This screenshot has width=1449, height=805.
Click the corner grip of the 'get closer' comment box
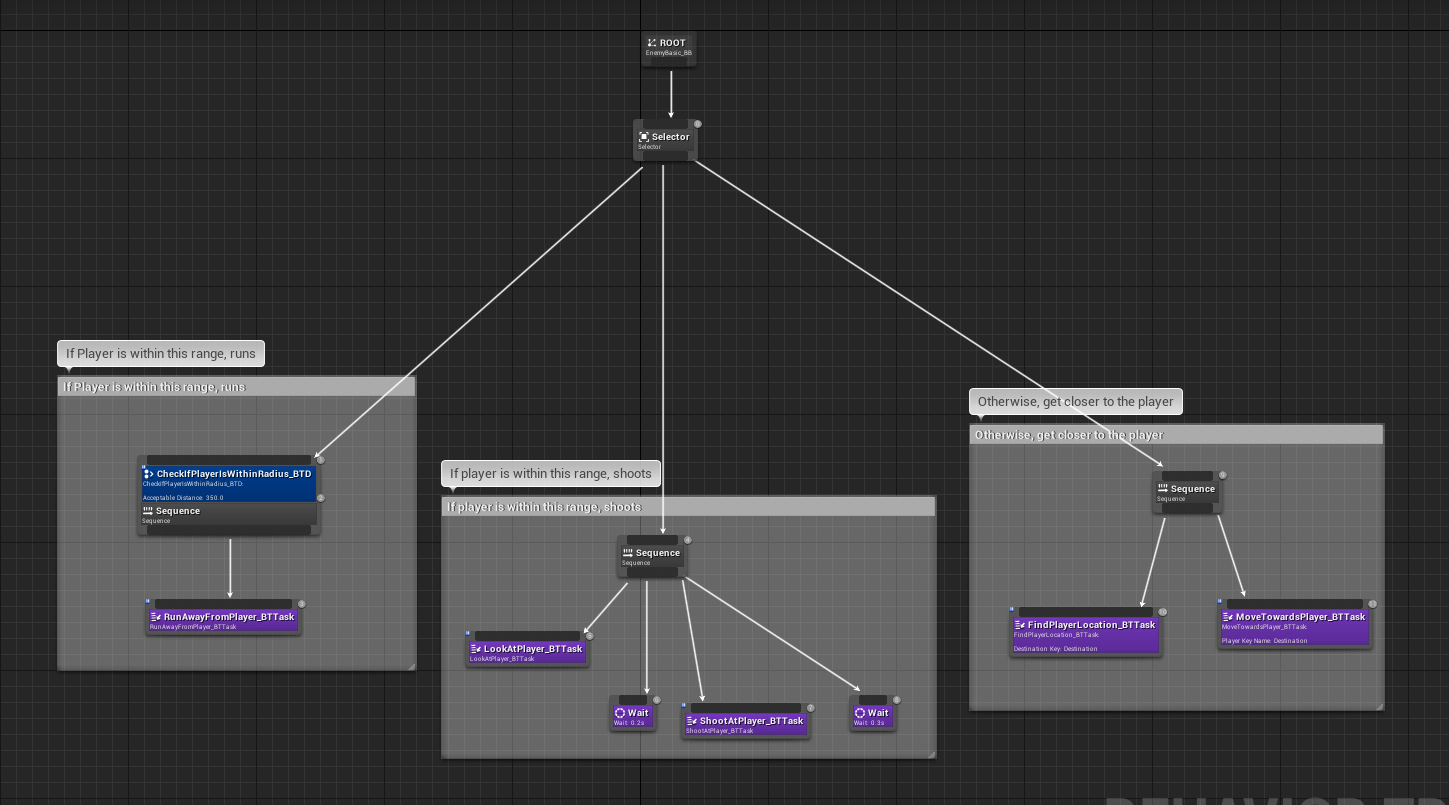point(1379,705)
